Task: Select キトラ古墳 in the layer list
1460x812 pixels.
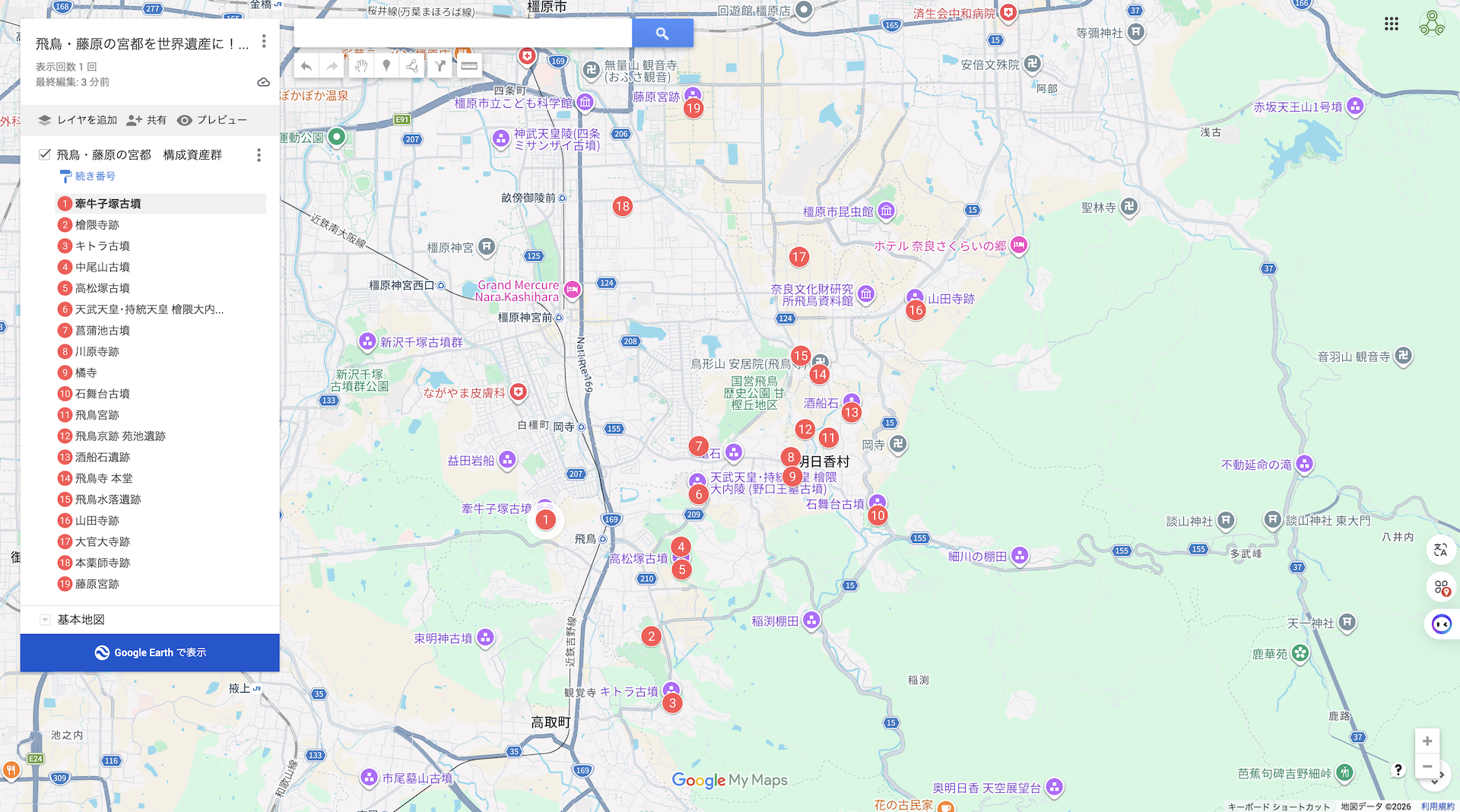Action: coord(160,246)
